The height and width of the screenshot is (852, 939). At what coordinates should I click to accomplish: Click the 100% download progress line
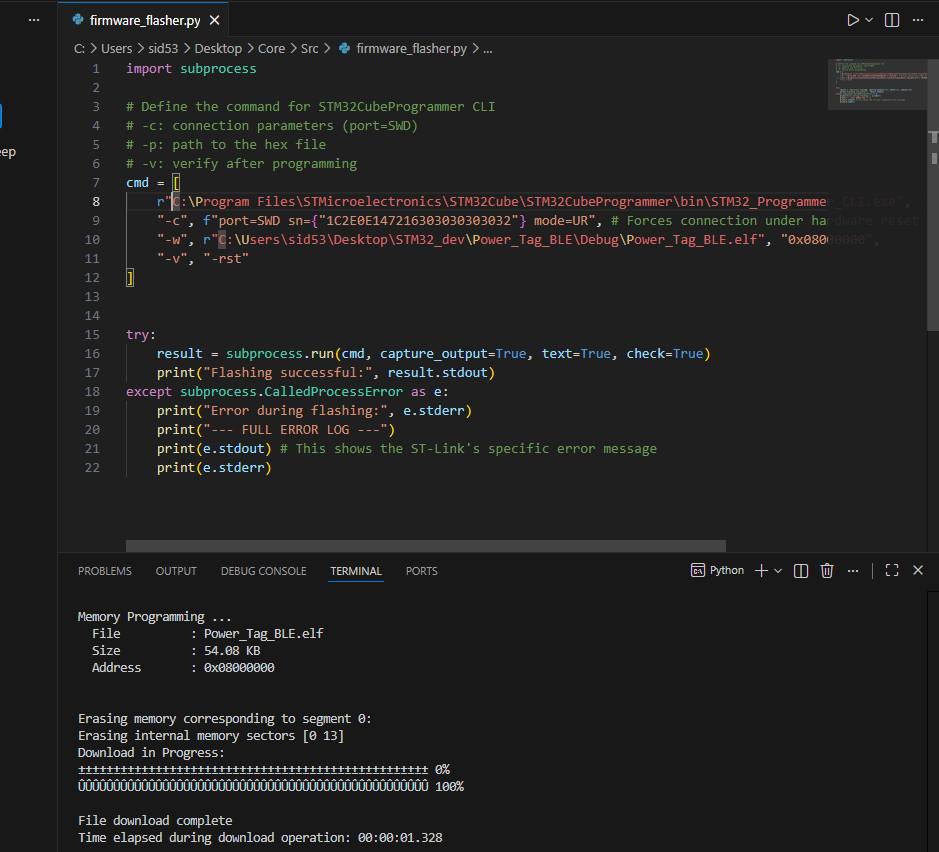click(271, 787)
